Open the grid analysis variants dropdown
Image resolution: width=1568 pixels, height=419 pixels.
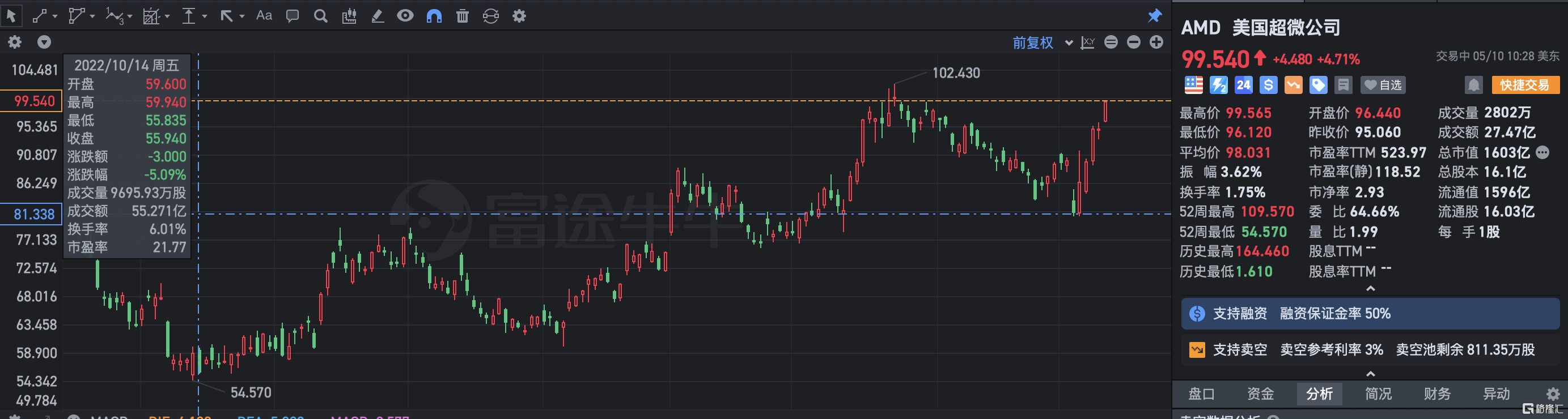pyautogui.click(x=167, y=16)
